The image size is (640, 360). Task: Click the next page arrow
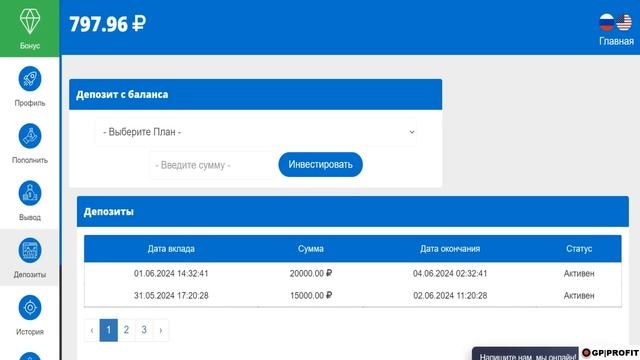(x=161, y=330)
